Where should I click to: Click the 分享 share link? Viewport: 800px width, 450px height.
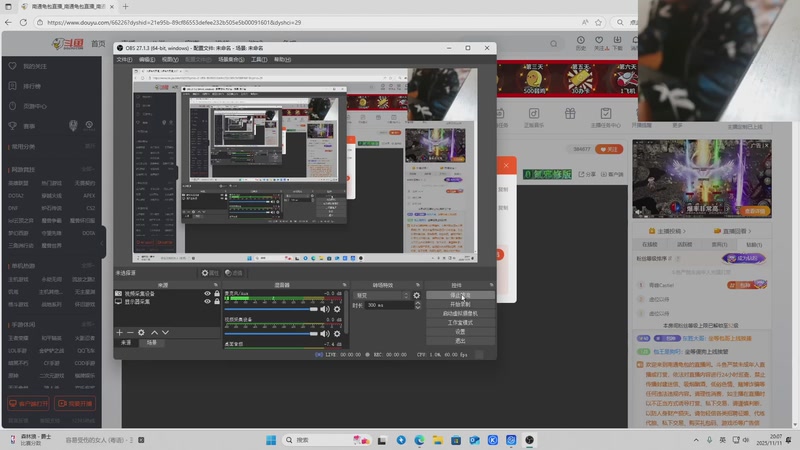(587, 174)
